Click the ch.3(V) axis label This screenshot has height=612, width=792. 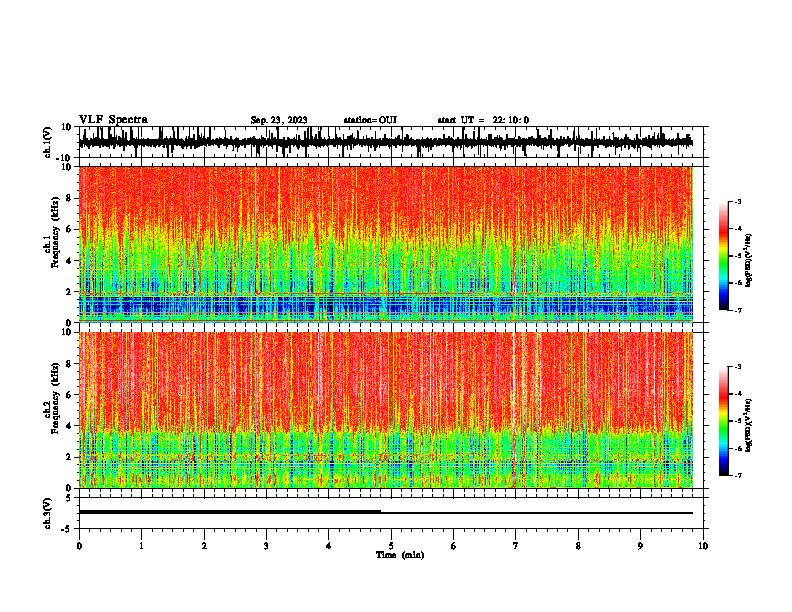click(x=48, y=513)
